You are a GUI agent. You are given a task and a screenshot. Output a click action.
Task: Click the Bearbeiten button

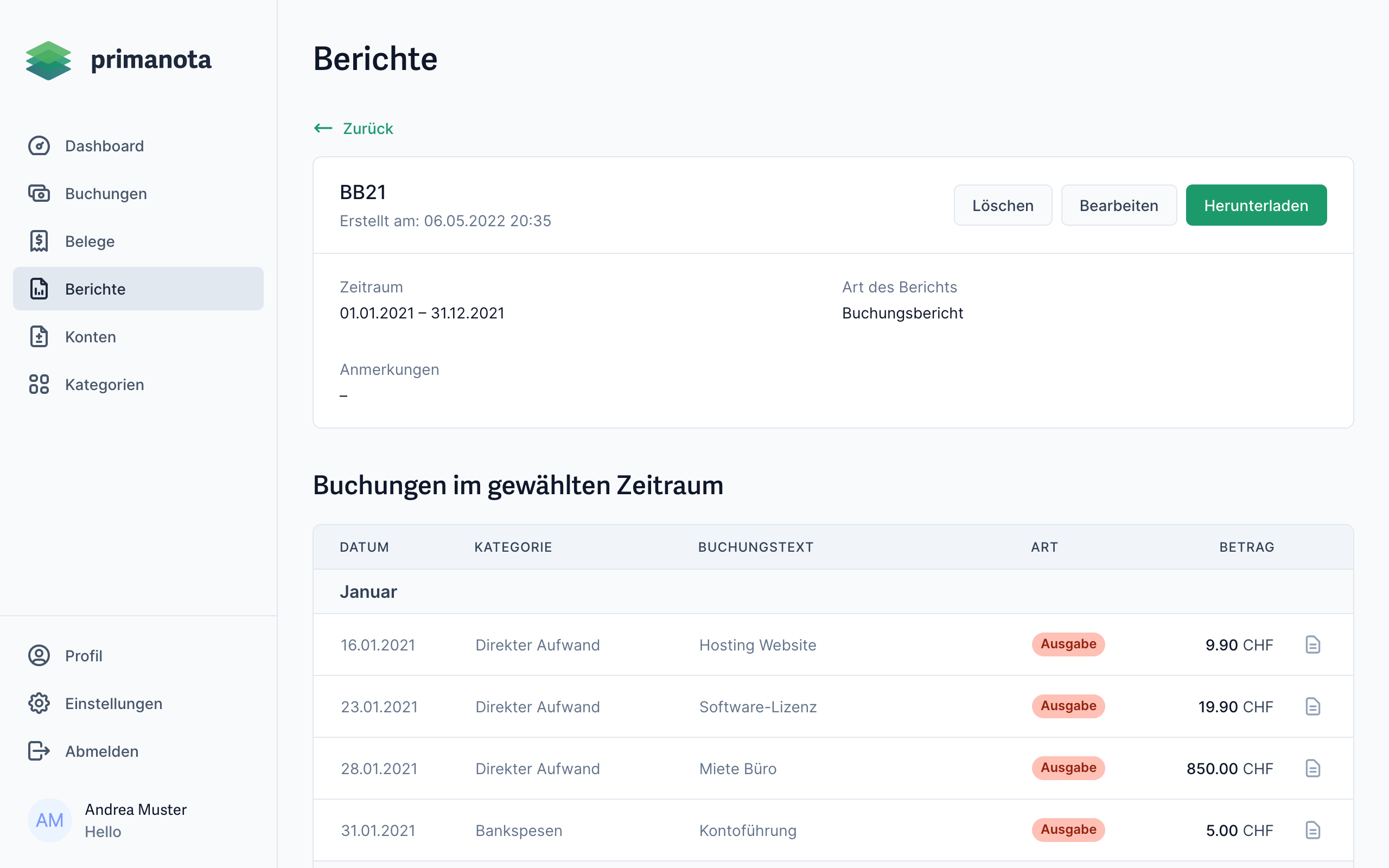click(1119, 205)
